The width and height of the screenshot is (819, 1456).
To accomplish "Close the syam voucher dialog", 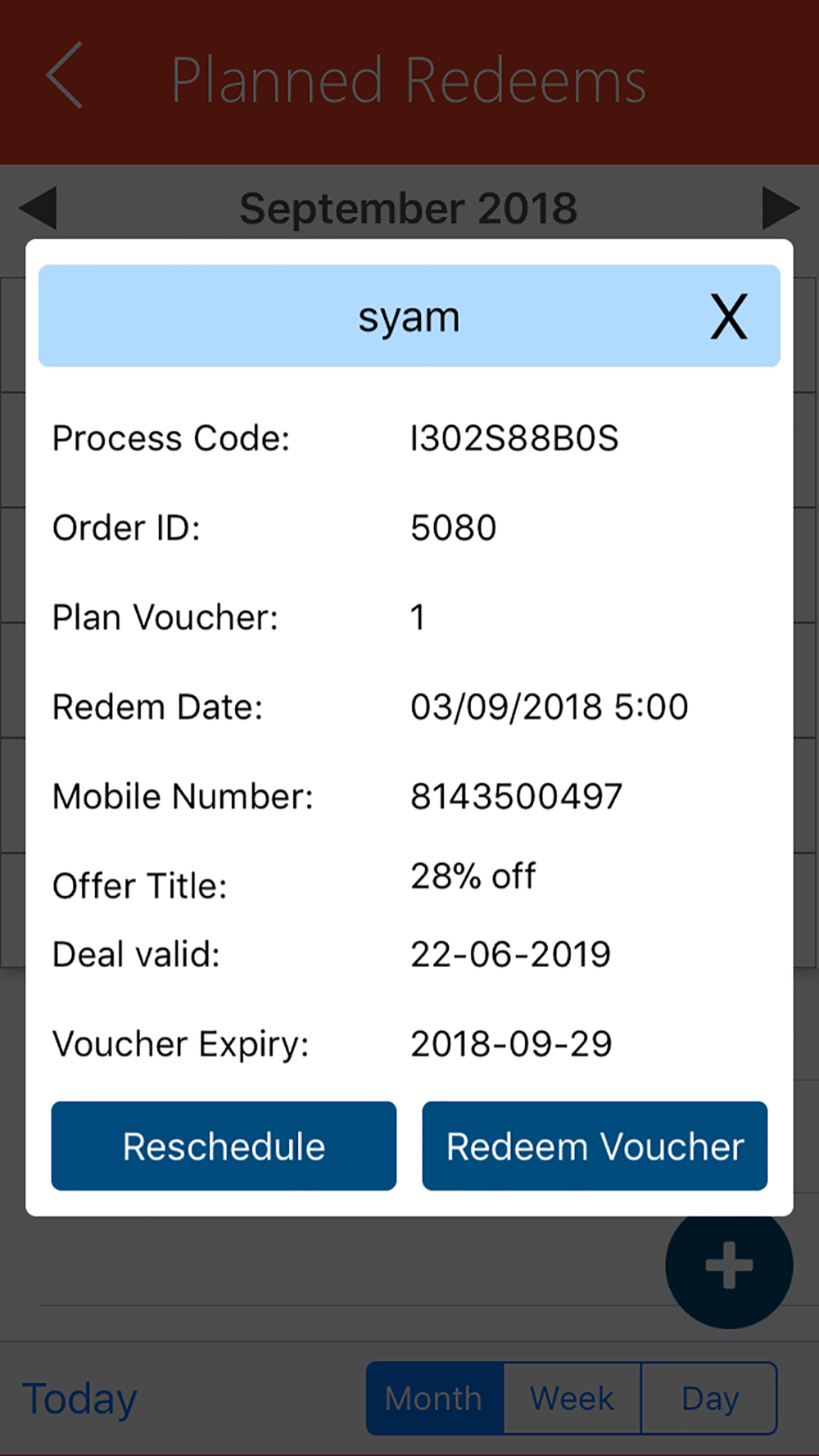I will 728,317.
